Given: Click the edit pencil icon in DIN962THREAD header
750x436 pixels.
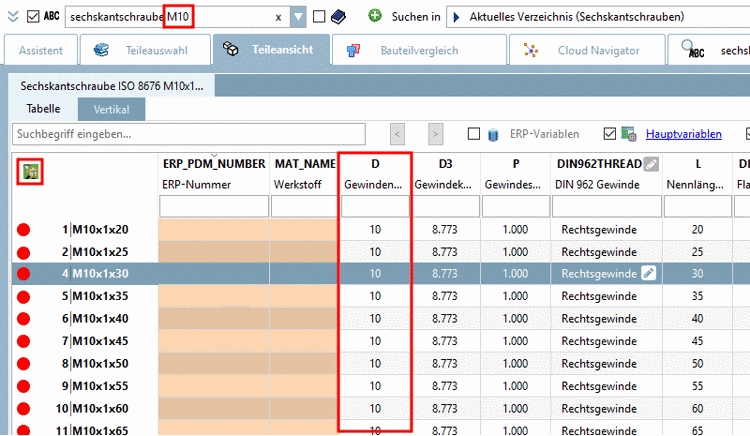Looking at the screenshot, I should 651,164.
